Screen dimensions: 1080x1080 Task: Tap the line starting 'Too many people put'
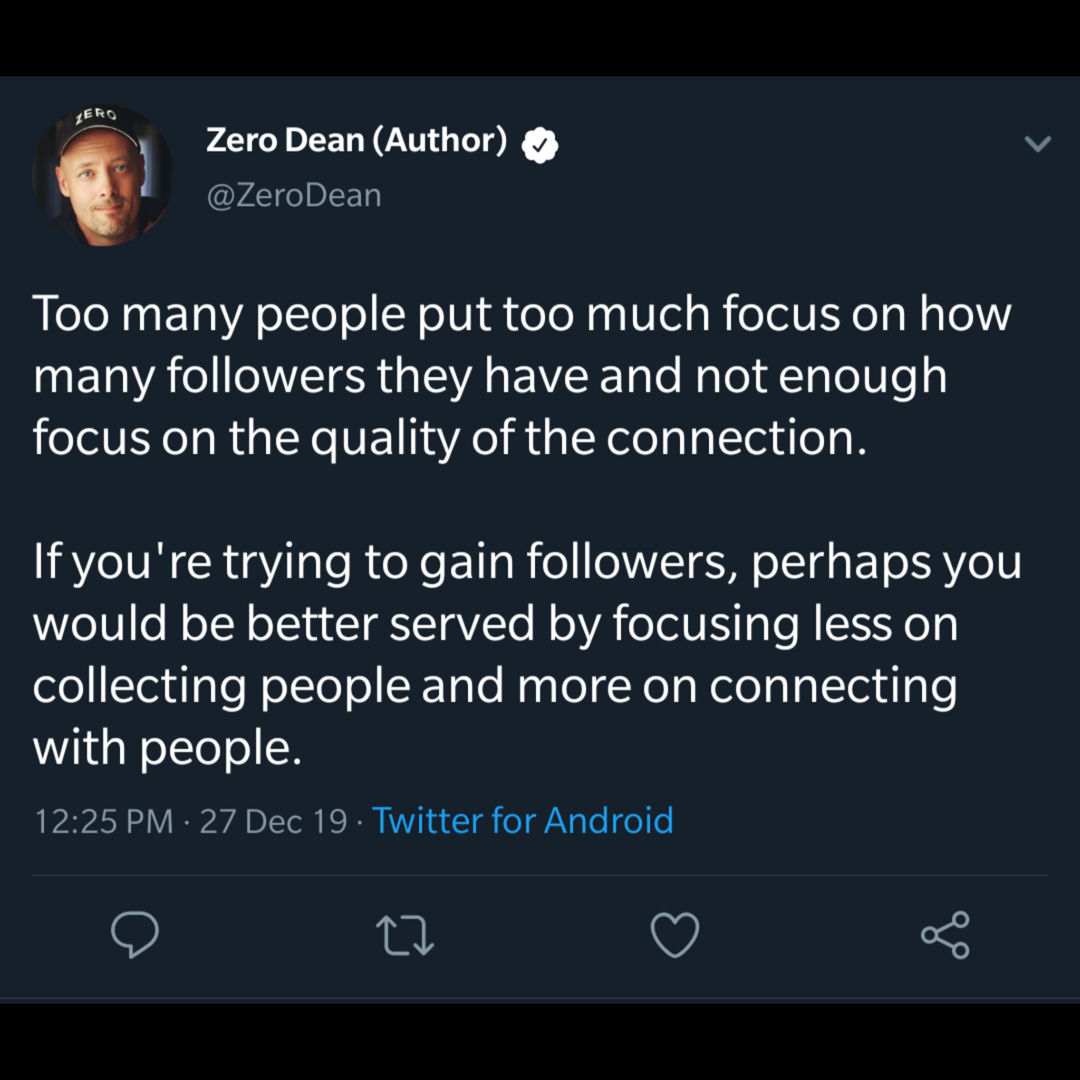tap(522, 315)
